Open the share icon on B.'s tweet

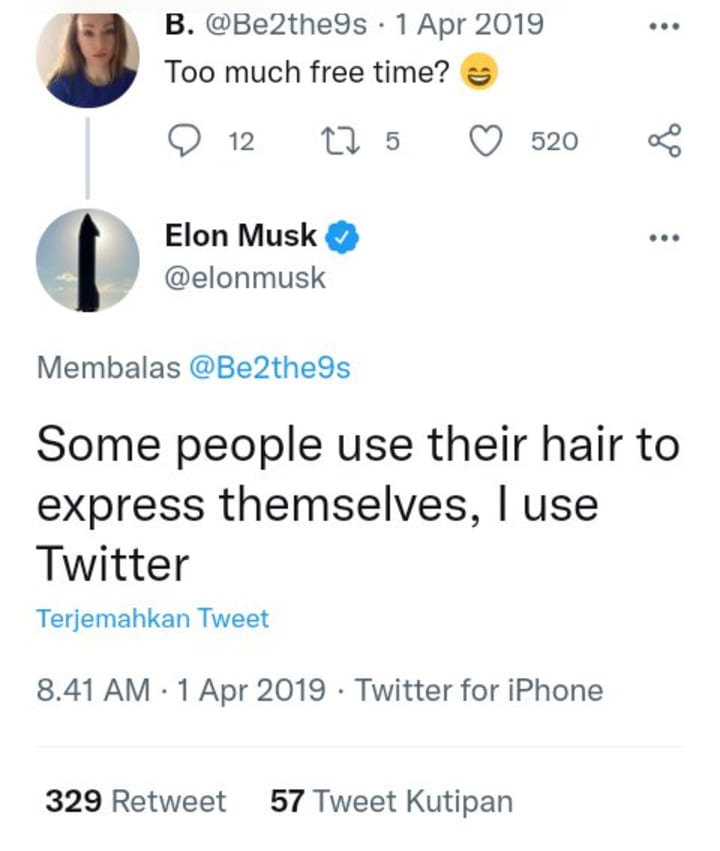click(664, 141)
